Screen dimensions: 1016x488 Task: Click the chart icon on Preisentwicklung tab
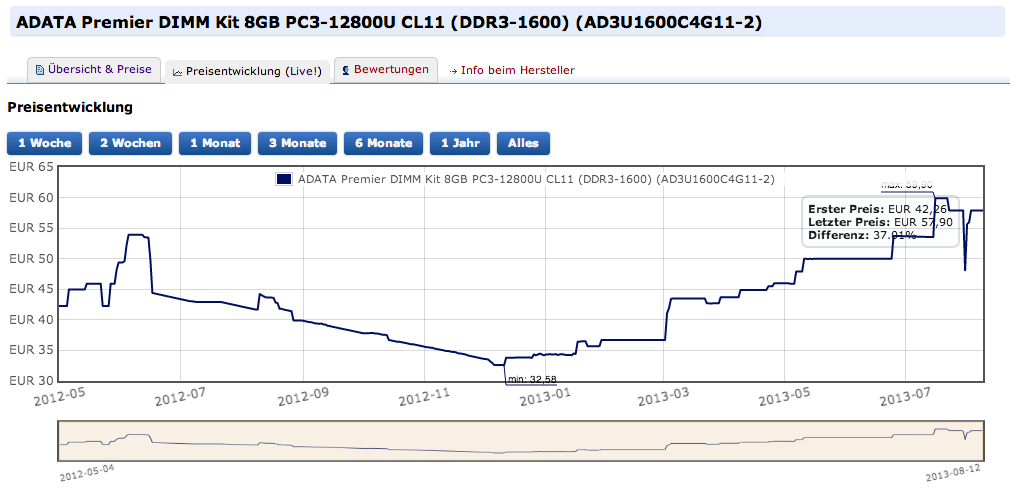click(178, 72)
